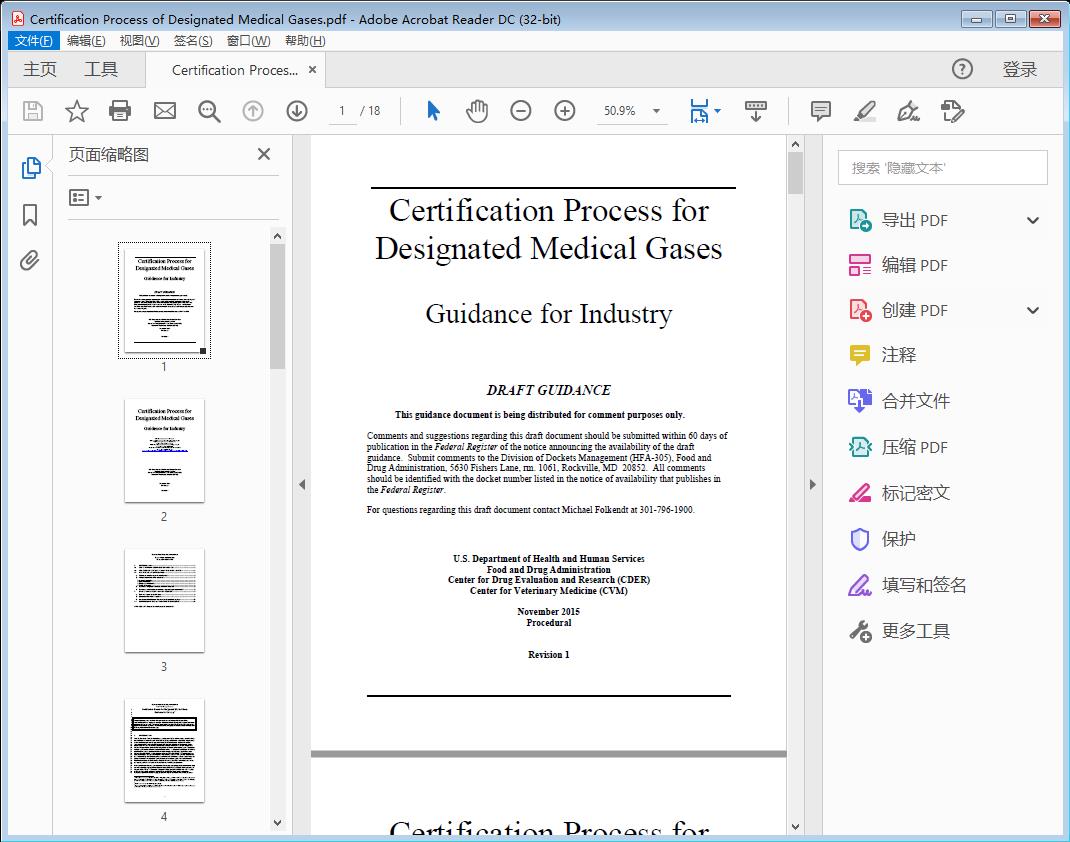Image resolution: width=1070 pixels, height=842 pixels.
Task: Click the Zoom In plus icon
Action: [565, 111]
